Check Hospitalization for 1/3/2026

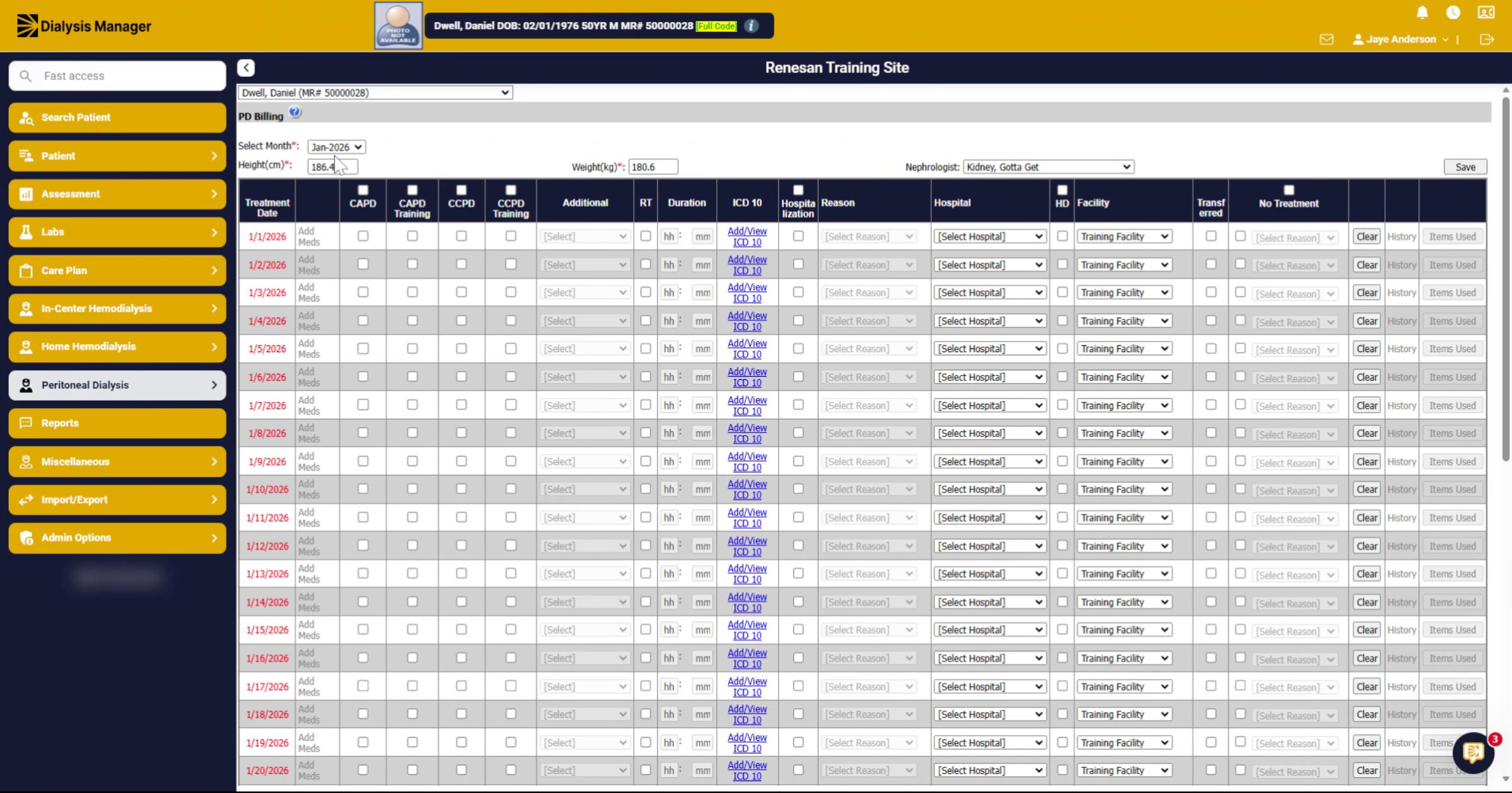coord(798,292)
